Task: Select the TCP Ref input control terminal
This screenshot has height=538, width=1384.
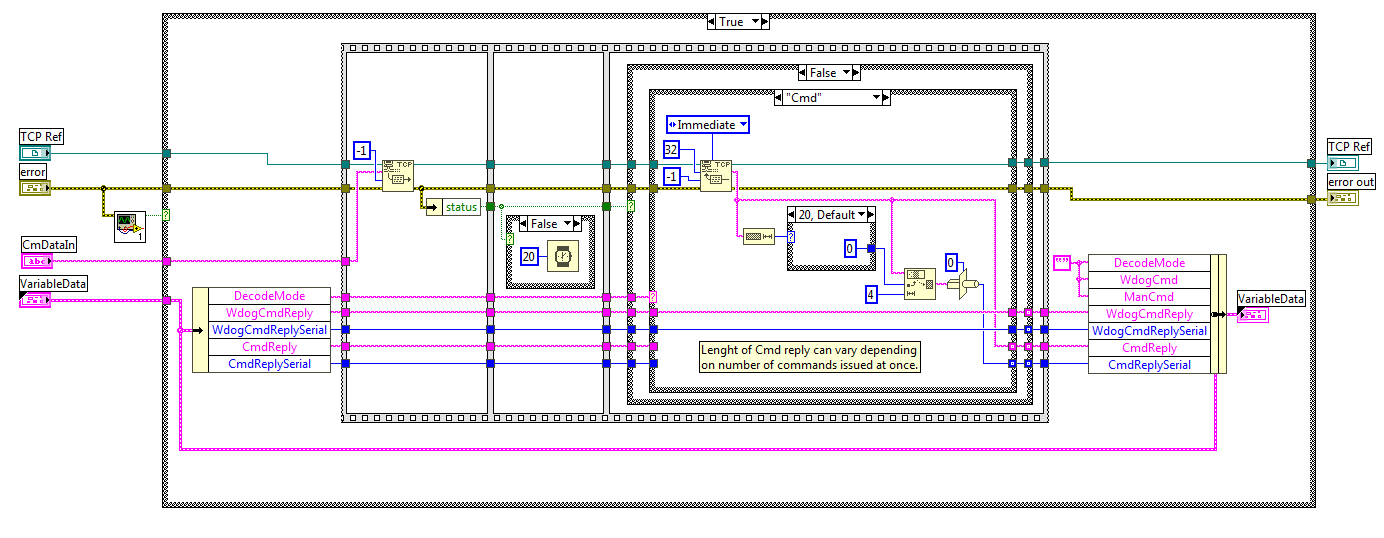Action: [34, 153]
